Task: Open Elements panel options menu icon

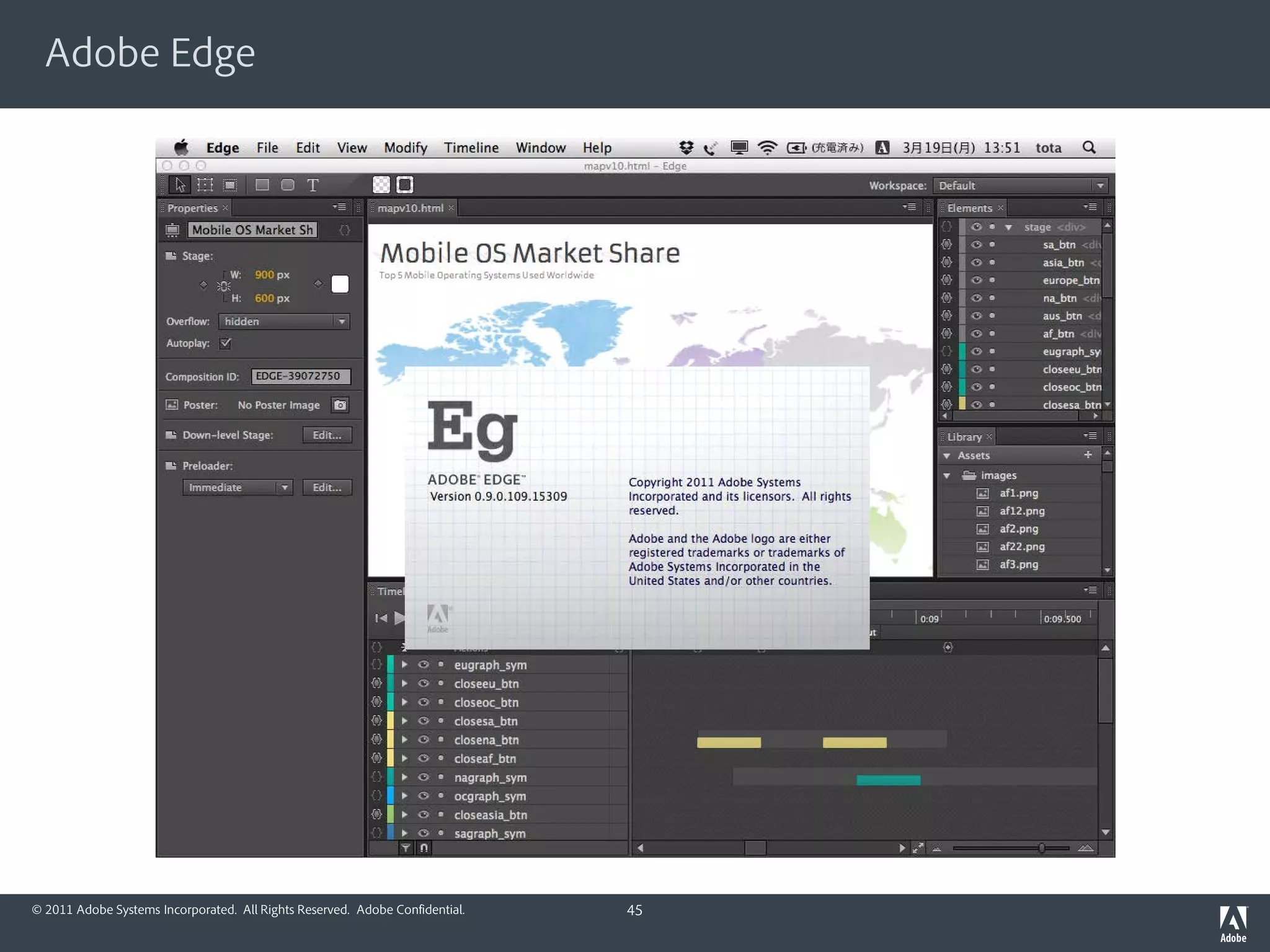Action: coord(1090,207)
